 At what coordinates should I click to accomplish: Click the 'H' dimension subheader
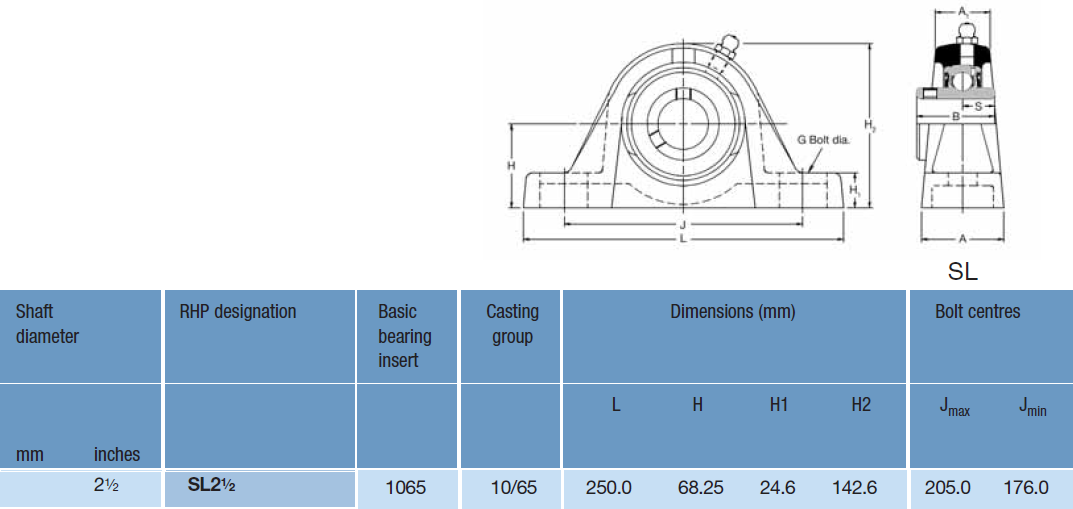click(x=697, y=405)
